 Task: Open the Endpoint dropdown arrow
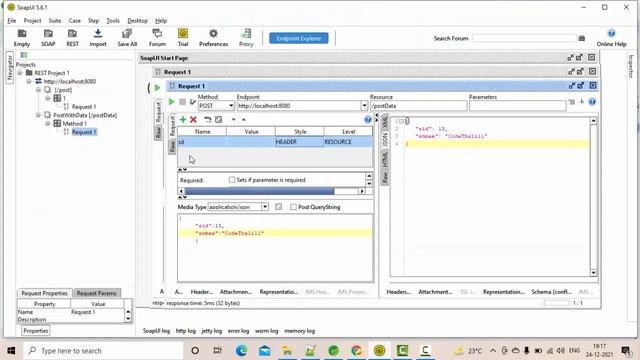click(x=364, y=106)
